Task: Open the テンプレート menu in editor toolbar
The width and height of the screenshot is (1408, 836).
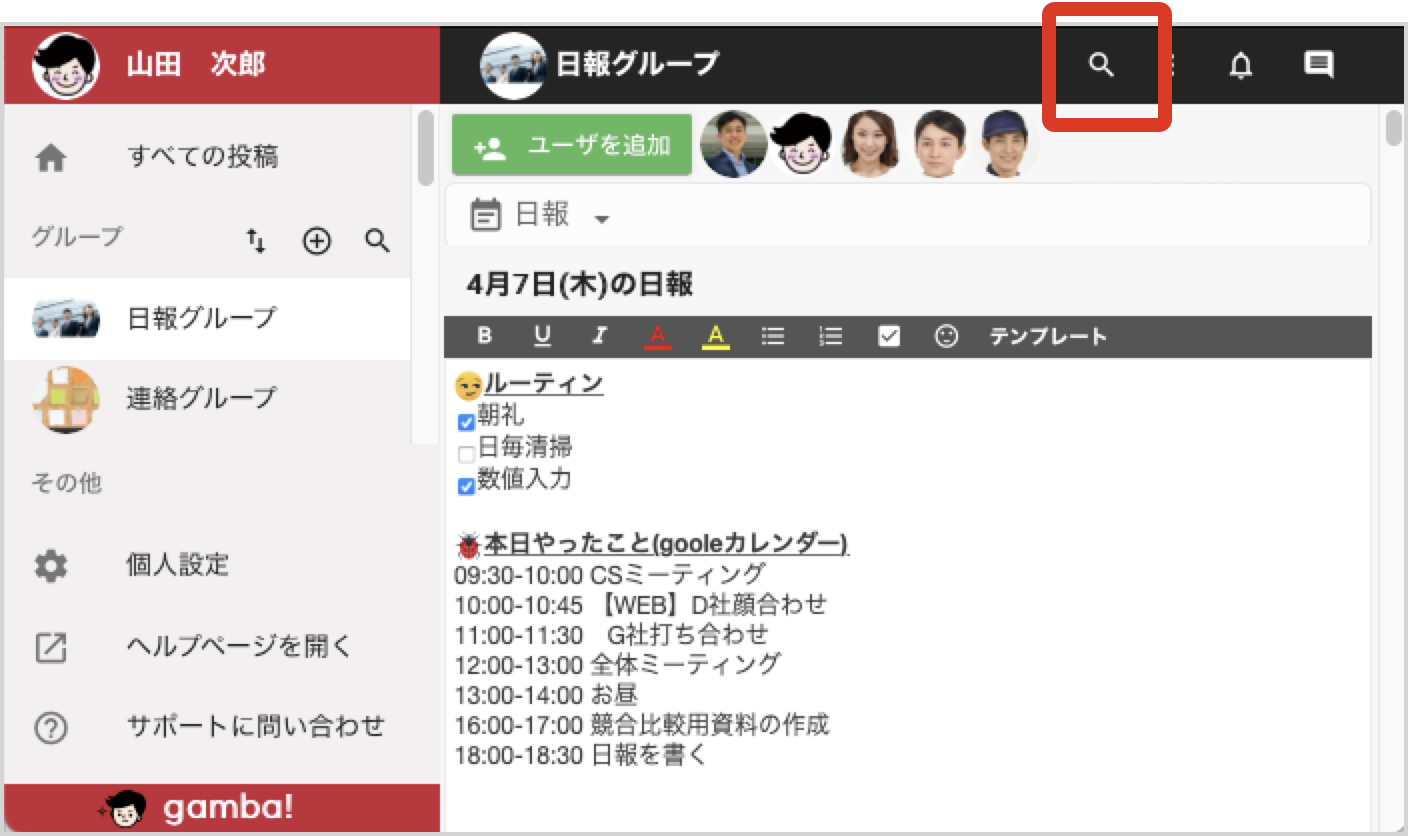Action: click(1048, 336)
